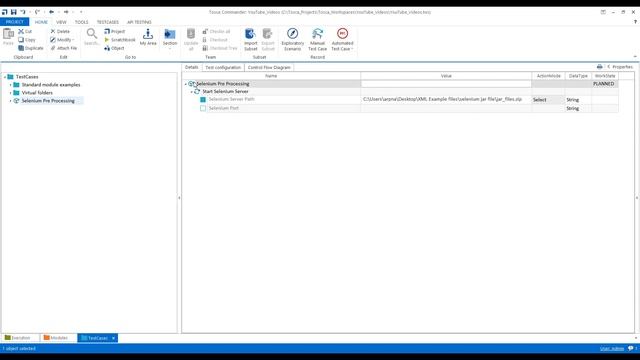
Task: Start an Exploratory Scenario recording
Action: point(293,33)
